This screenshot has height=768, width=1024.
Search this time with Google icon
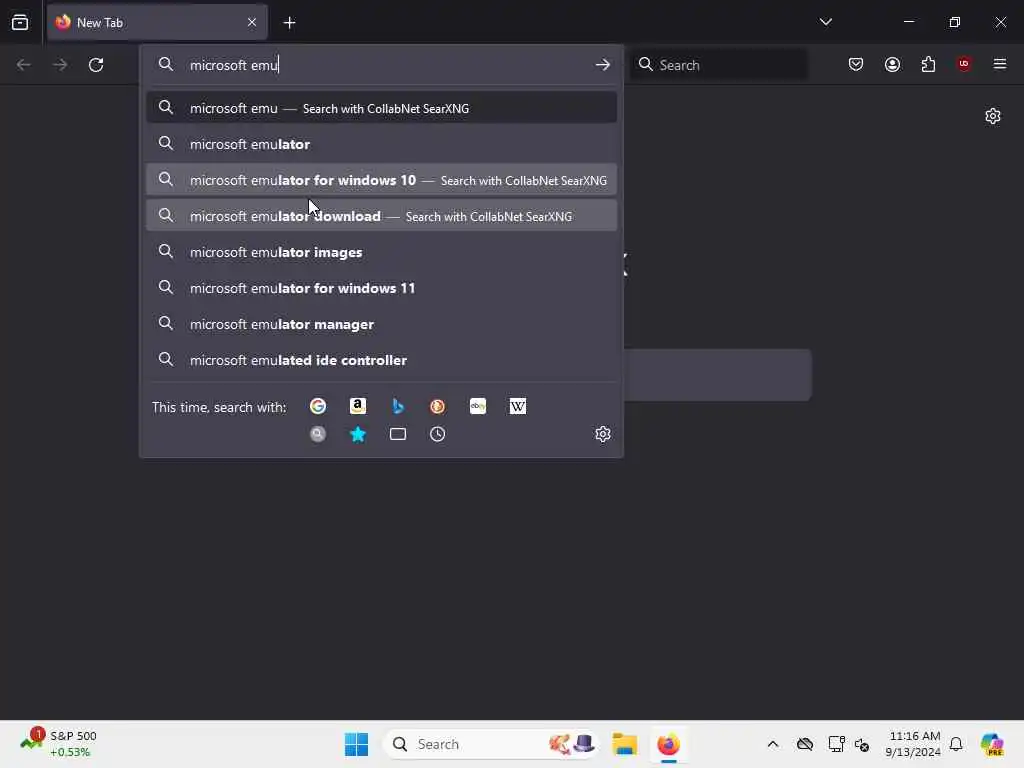[x=317, y=406]
